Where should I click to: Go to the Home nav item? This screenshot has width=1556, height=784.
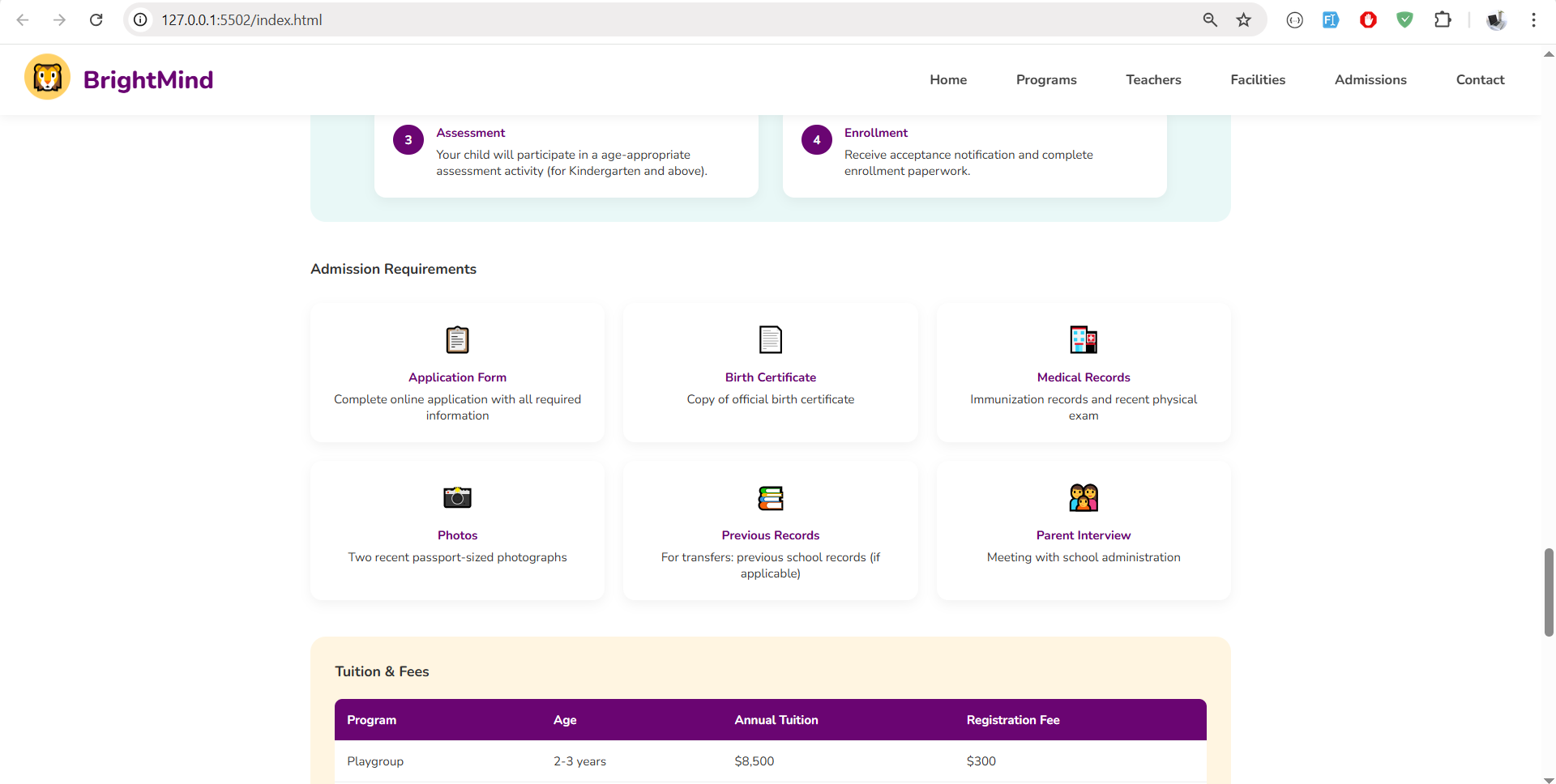click(x=947, y=79)
